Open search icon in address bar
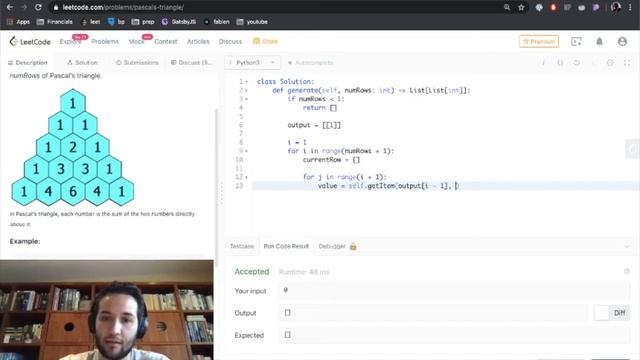The height and width of the screenshot is (360, 640). tap(507, 7)
